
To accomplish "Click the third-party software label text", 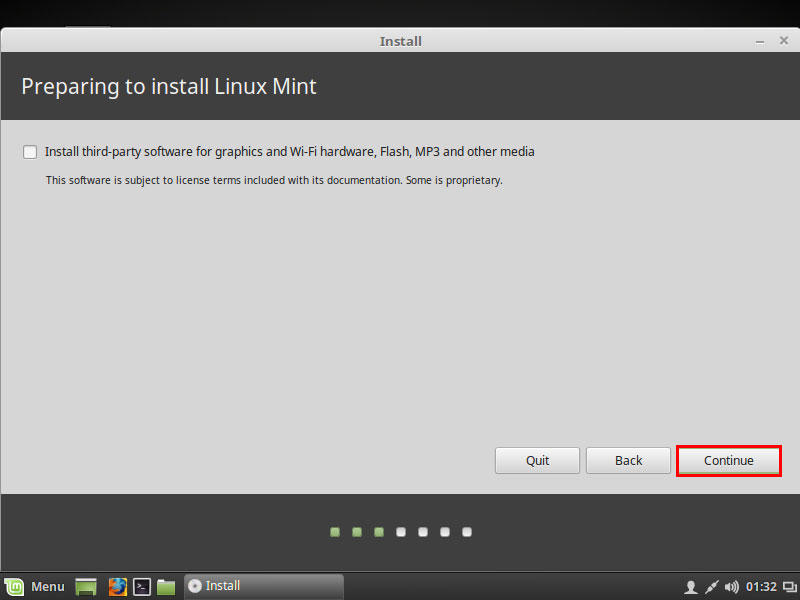I will 289,152.
